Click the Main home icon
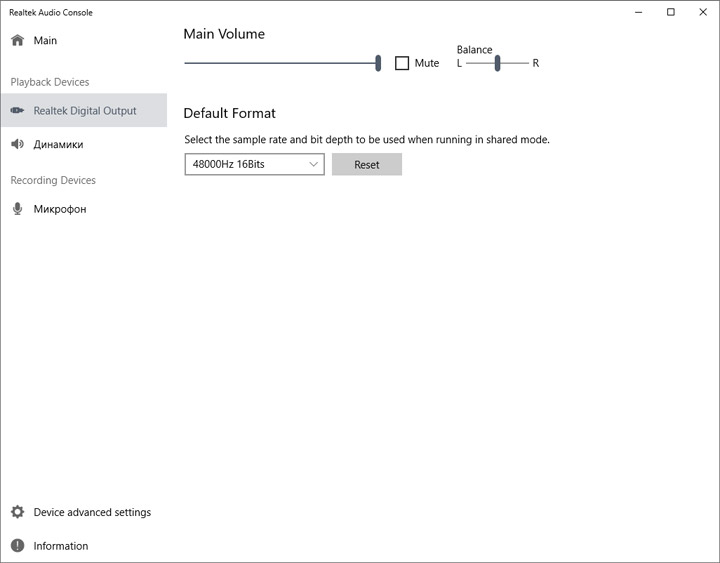This screenshot has width=720, height=563. click(17, 41)
